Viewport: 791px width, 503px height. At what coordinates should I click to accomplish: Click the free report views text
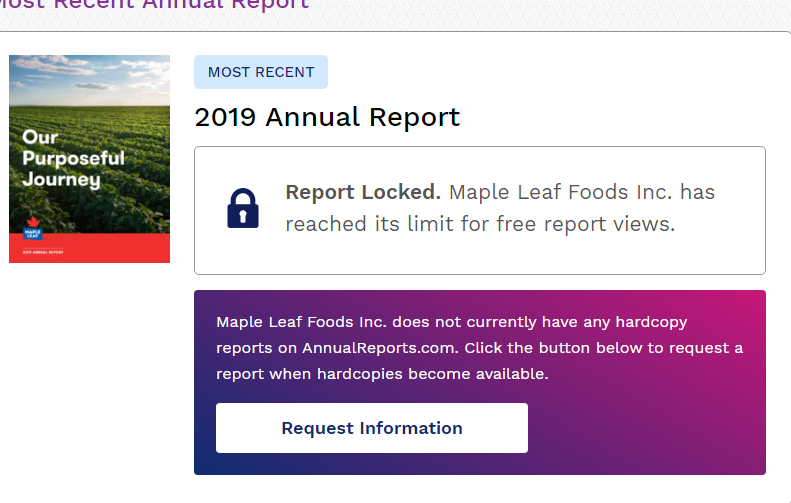pyautogui.click(x=586, y=224)
